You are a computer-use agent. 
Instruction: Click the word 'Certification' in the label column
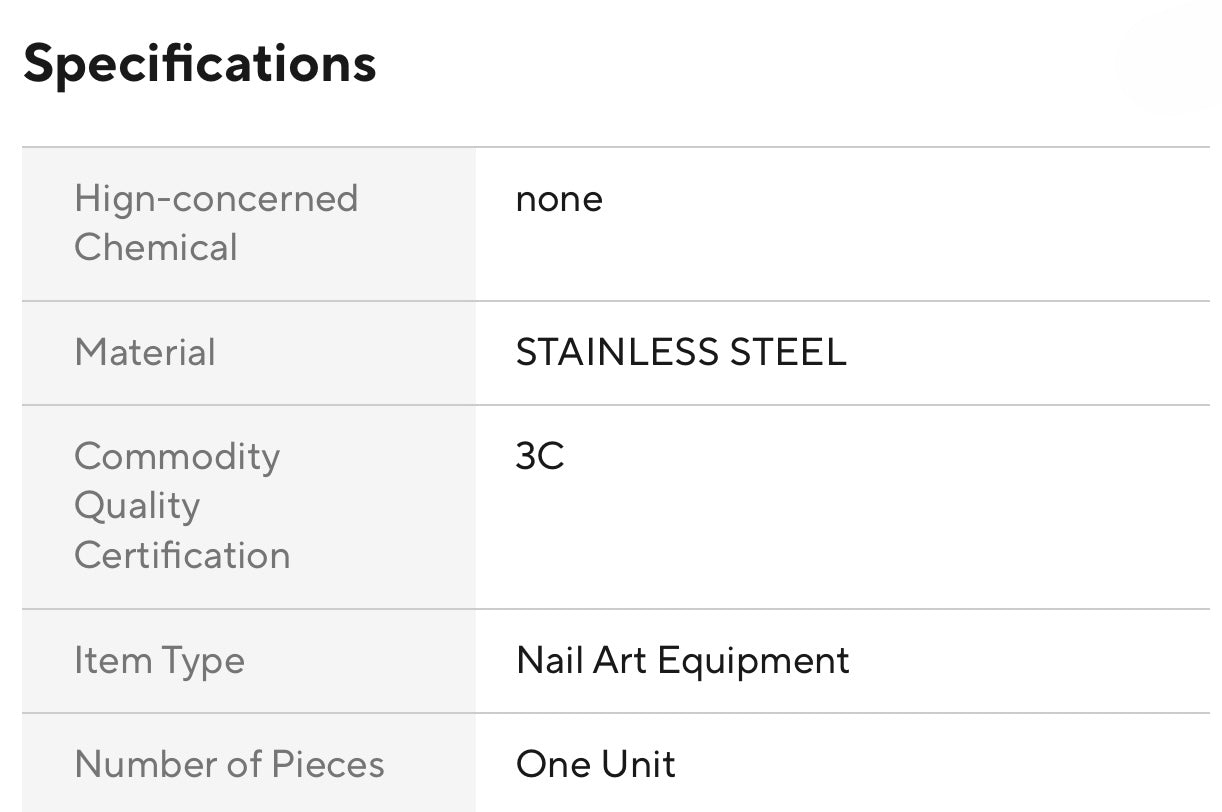click(182, 556)
